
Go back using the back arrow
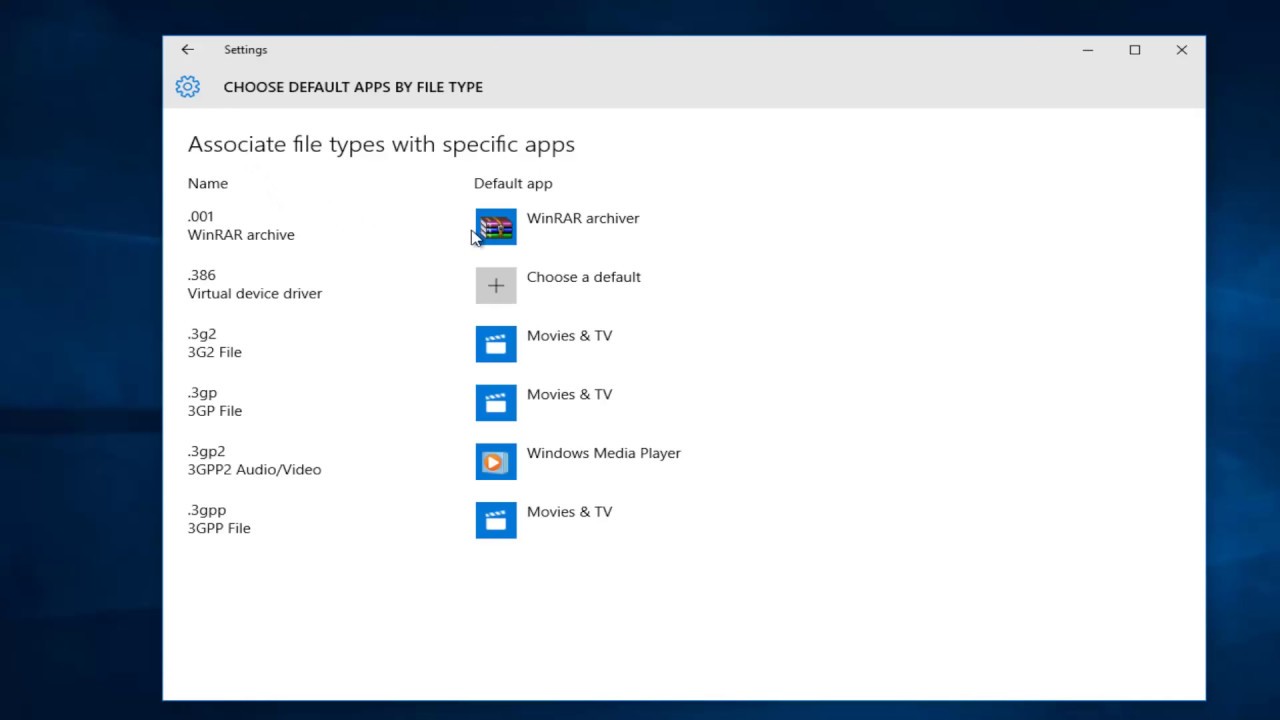point(187,49)
